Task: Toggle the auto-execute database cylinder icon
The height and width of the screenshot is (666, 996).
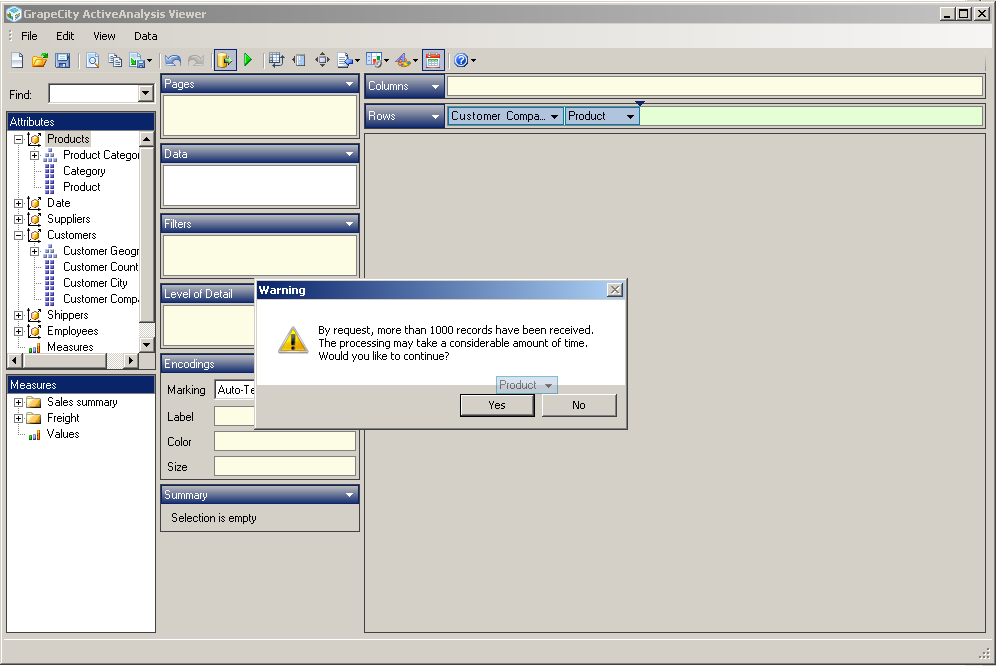Action: (225, 60)
